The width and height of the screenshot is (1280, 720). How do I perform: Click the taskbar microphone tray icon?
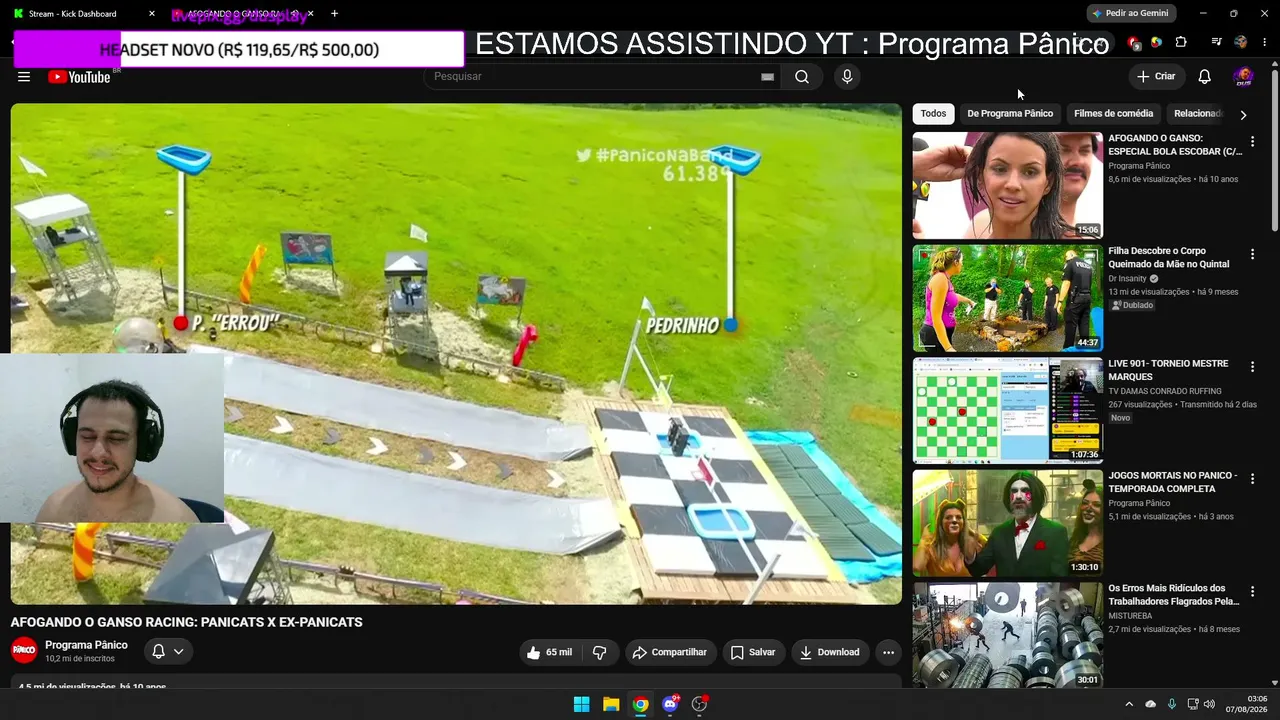tap(1171, 704)
